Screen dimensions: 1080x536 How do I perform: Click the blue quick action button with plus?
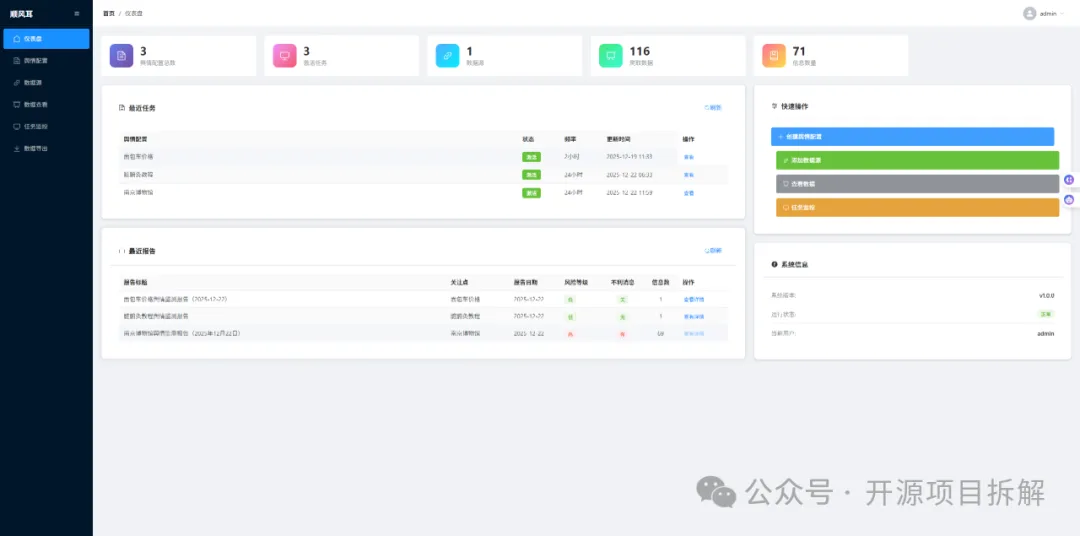pos(913,136)
